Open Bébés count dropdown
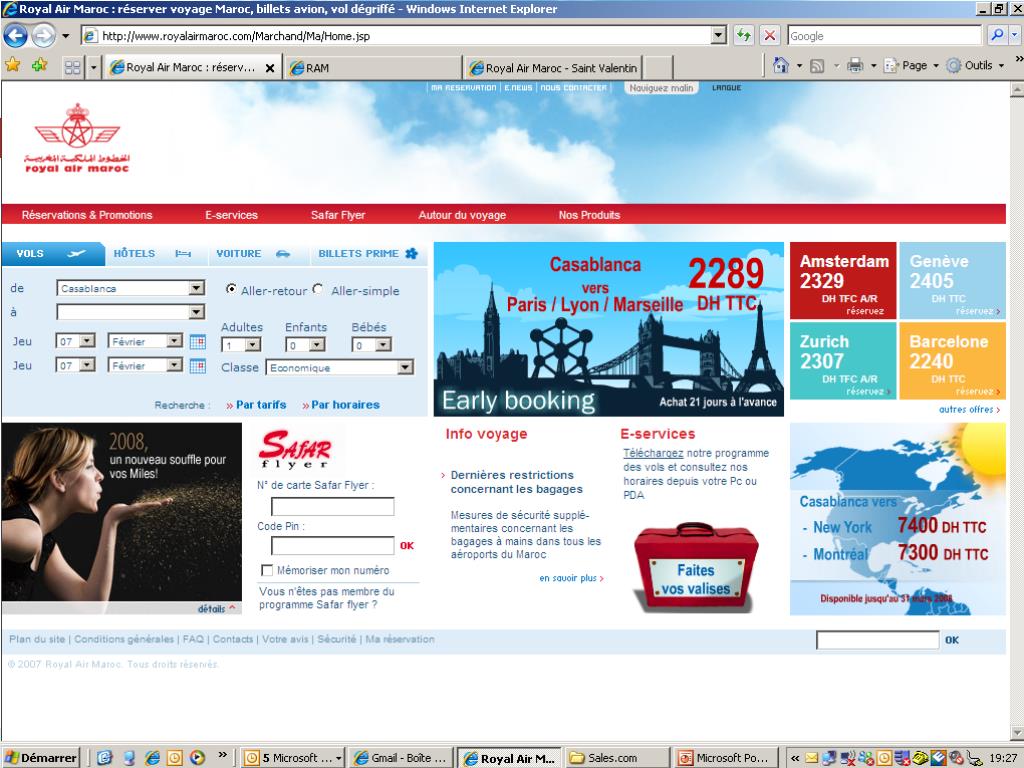 tap(383, 345)
